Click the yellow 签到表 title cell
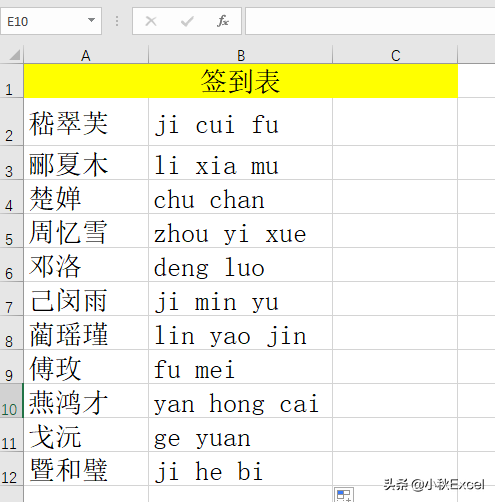 [241, 81]
